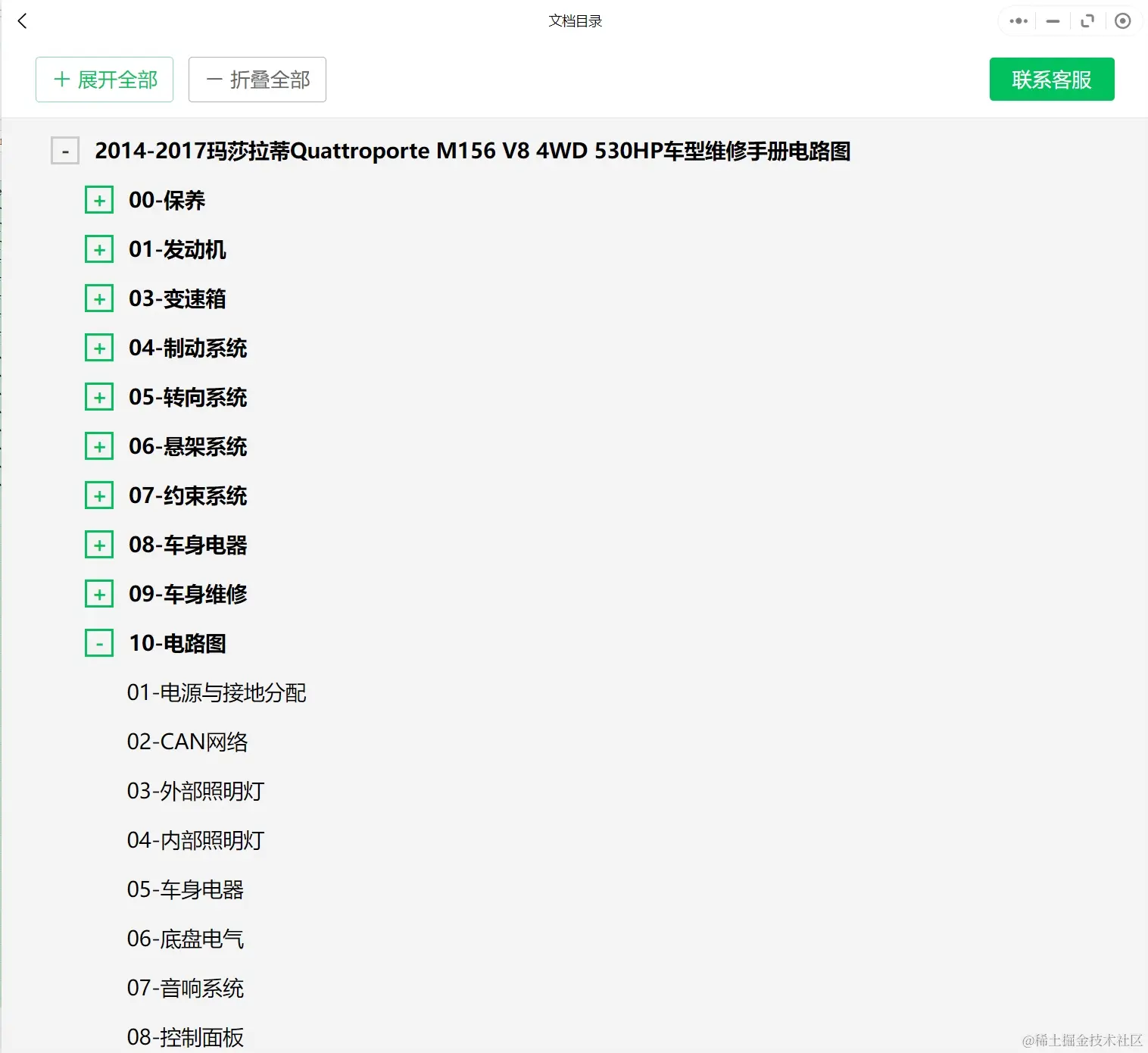Expand the 08-车身电器 section
1148x1053 pixels.
[99, 545]
